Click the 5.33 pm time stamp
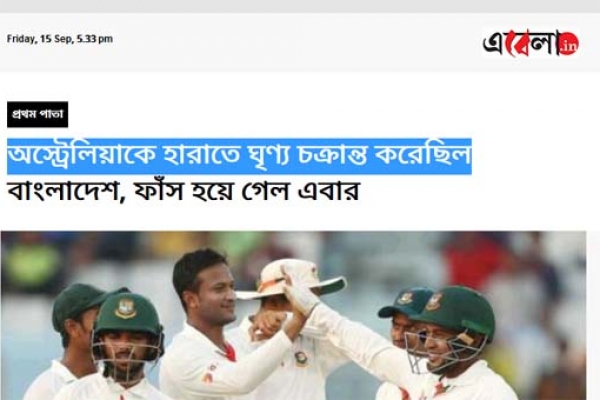 pos(95,39)
